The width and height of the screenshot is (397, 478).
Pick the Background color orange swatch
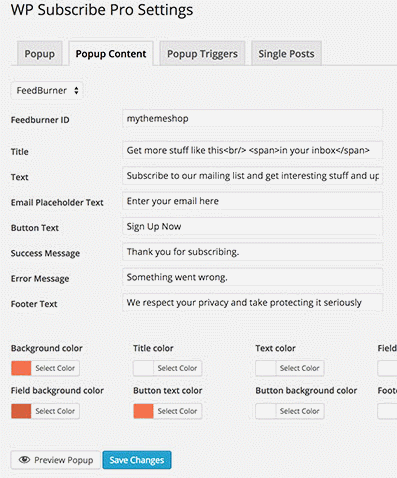click(x=21, y=368)
